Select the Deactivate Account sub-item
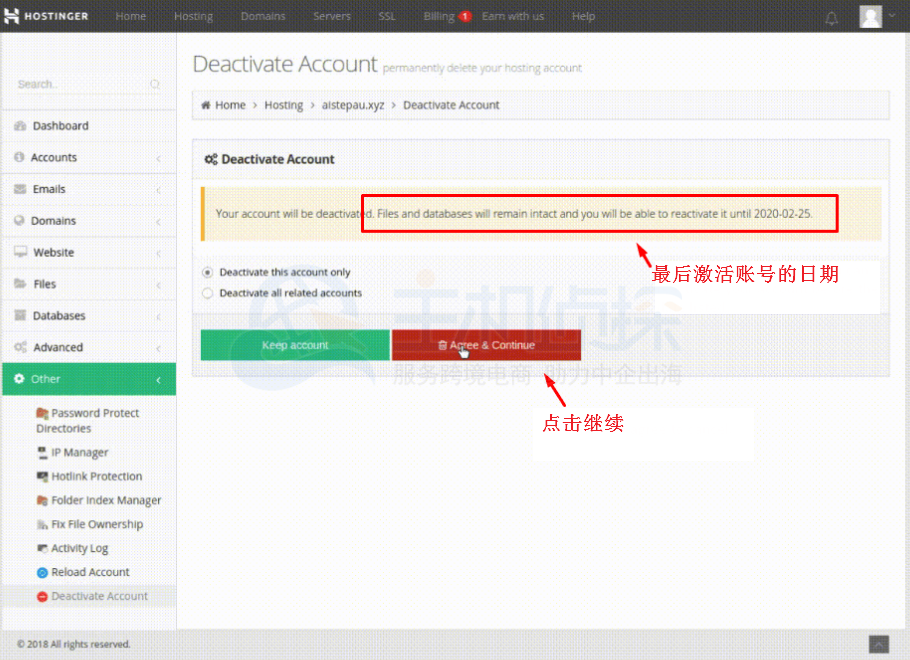Screen dimensions: 910x660 pos(97,595)
